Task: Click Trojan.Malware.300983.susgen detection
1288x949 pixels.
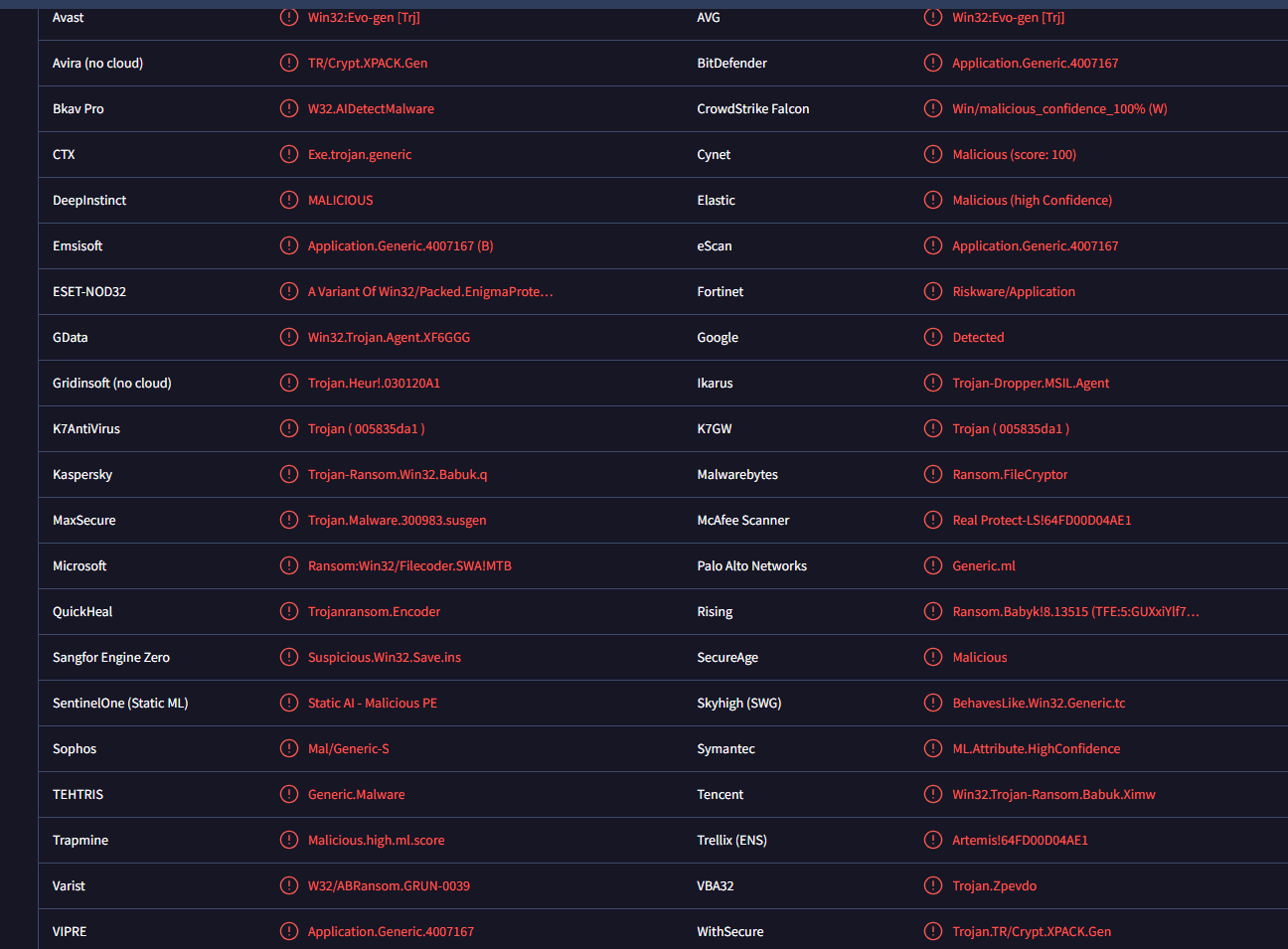Action: tap(398, 520)
